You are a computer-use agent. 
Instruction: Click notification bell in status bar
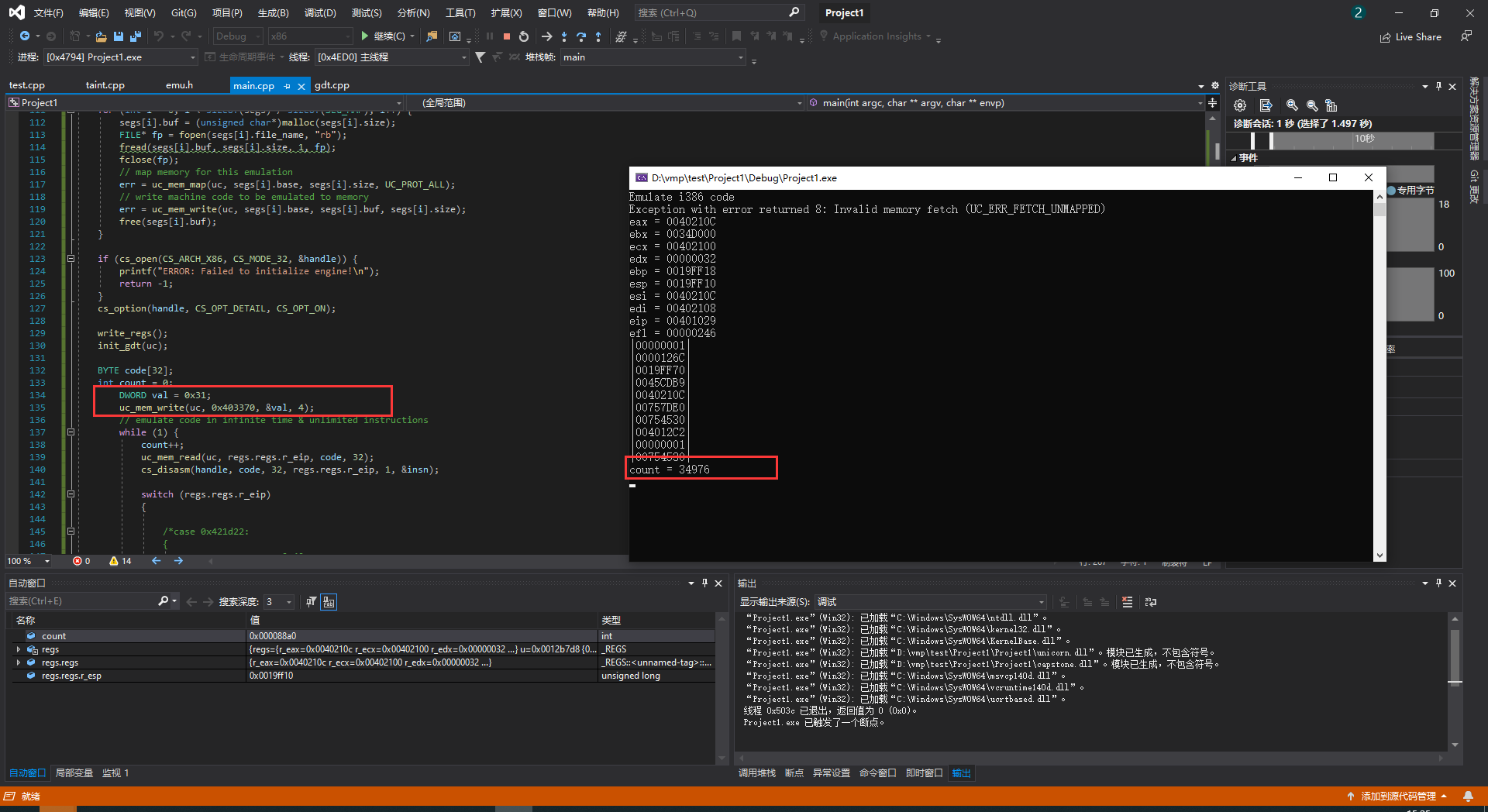1468,797
